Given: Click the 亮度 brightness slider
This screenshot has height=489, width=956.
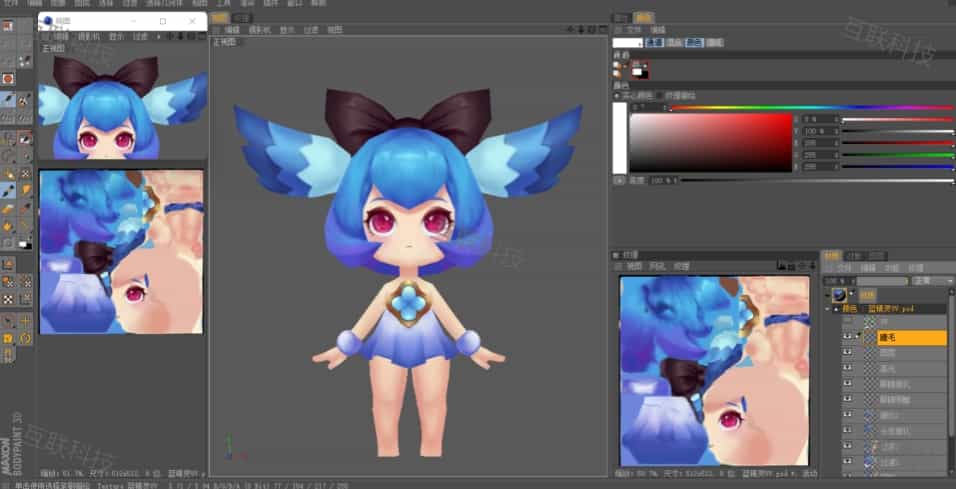Looking at the screenshot, I should [x=817, y=180].
